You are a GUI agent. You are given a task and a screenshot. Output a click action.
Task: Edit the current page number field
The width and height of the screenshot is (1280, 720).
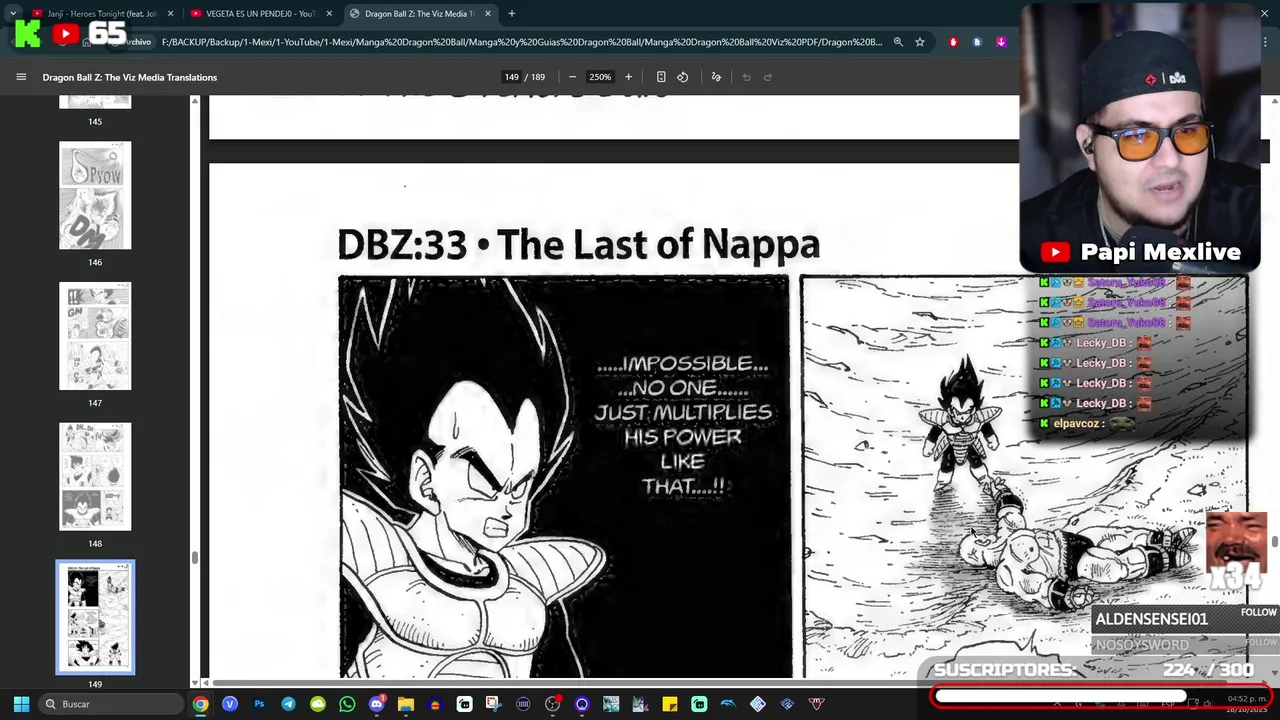point(512,77)
